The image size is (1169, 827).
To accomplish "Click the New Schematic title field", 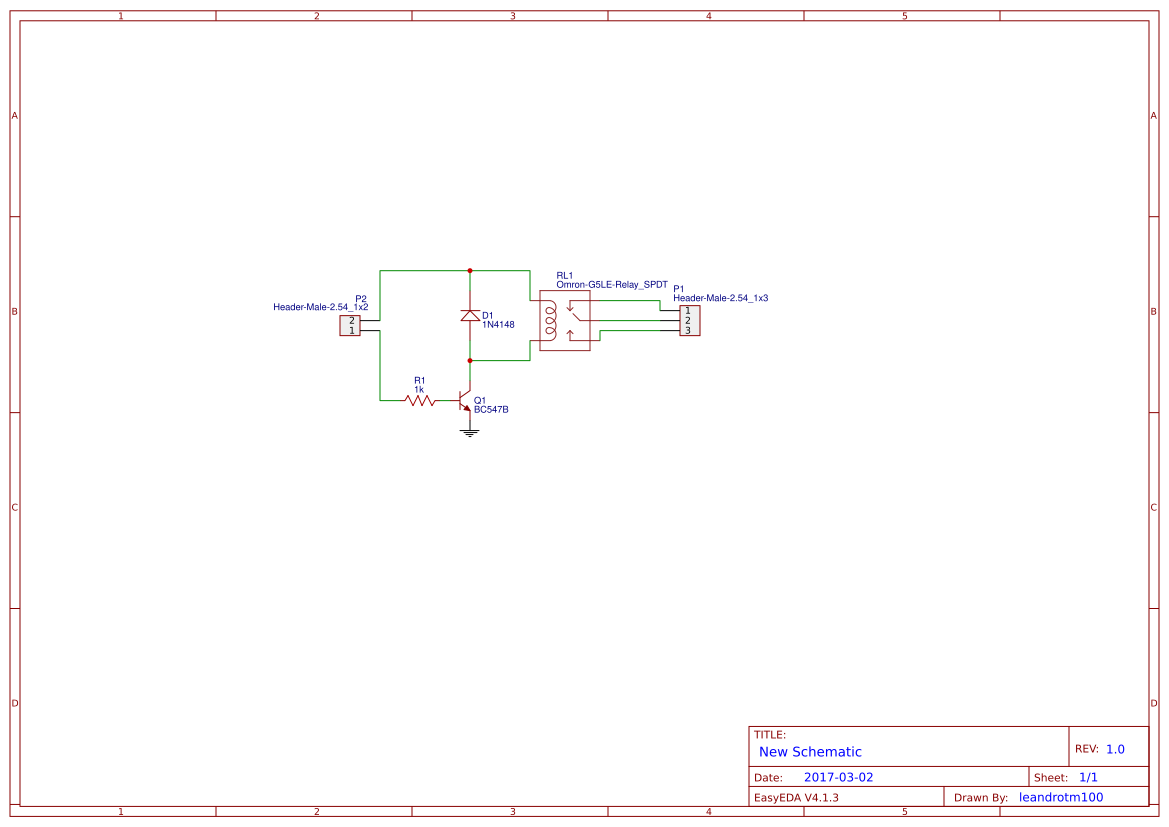I will coord(810,752).
